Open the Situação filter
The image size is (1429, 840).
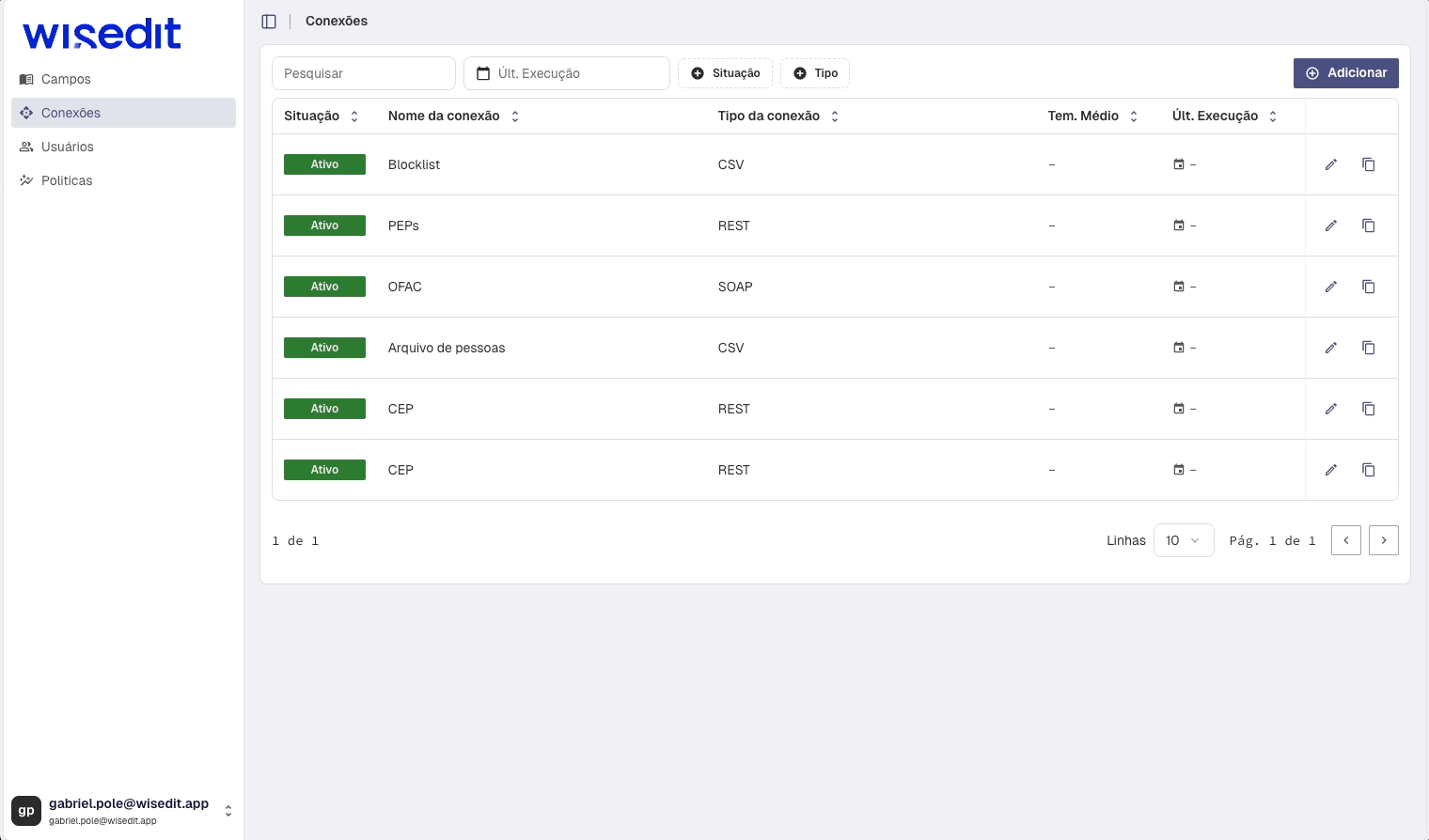[x=725, y=73]
